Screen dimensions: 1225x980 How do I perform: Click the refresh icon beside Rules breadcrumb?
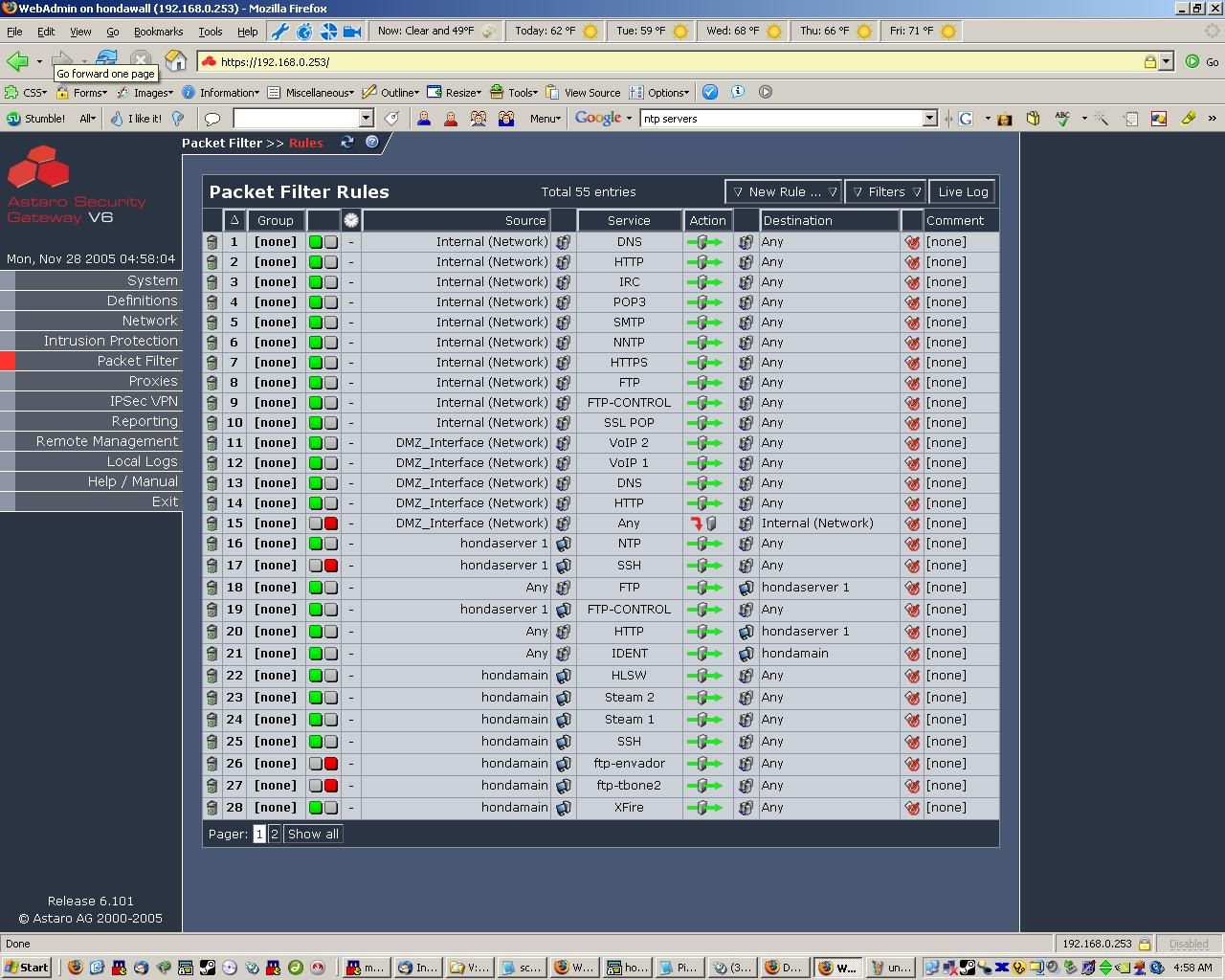point(347,143)
